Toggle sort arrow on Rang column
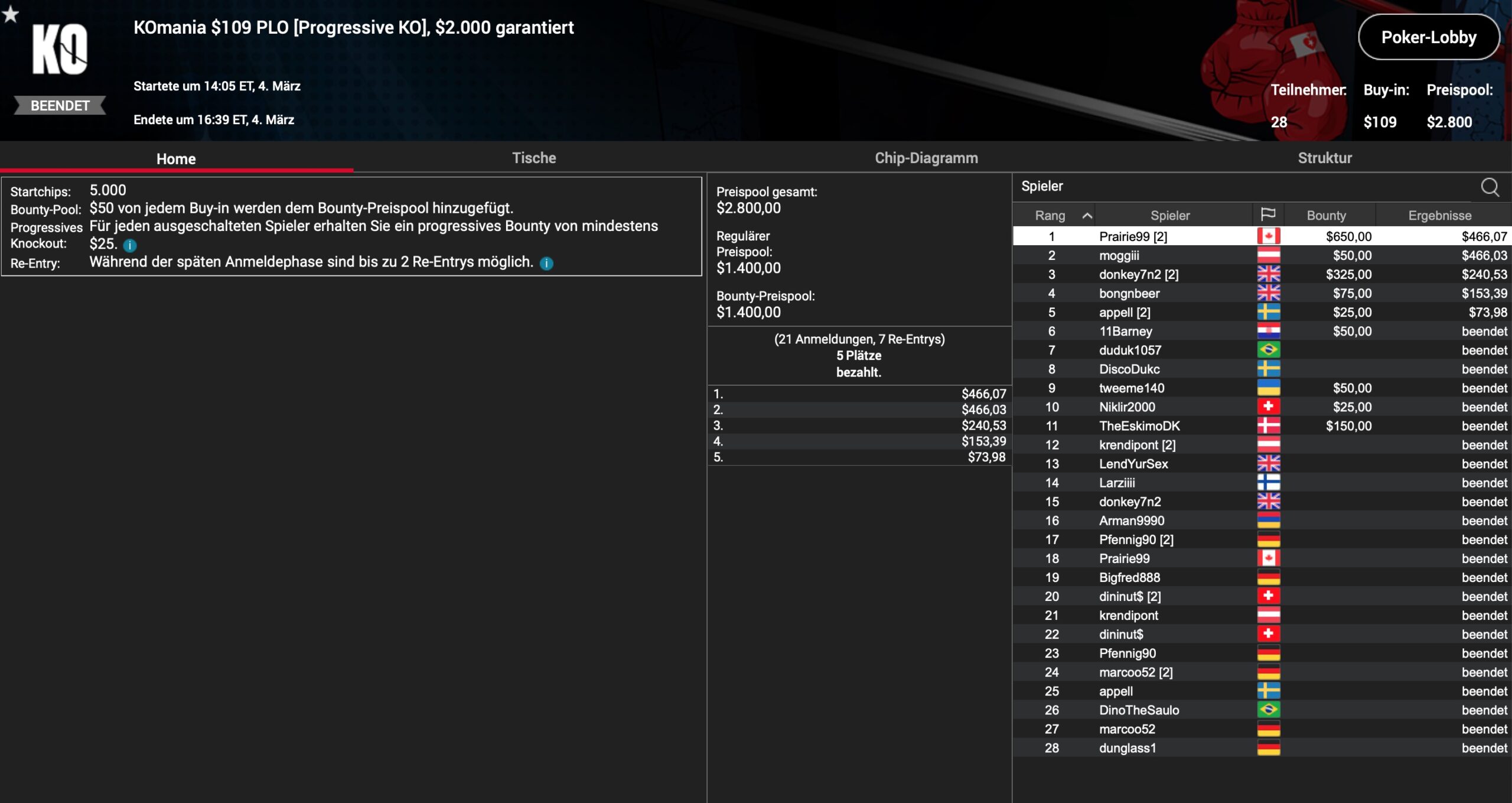1512x803 pixels. pyautogui.click(x=1087, y=216)
